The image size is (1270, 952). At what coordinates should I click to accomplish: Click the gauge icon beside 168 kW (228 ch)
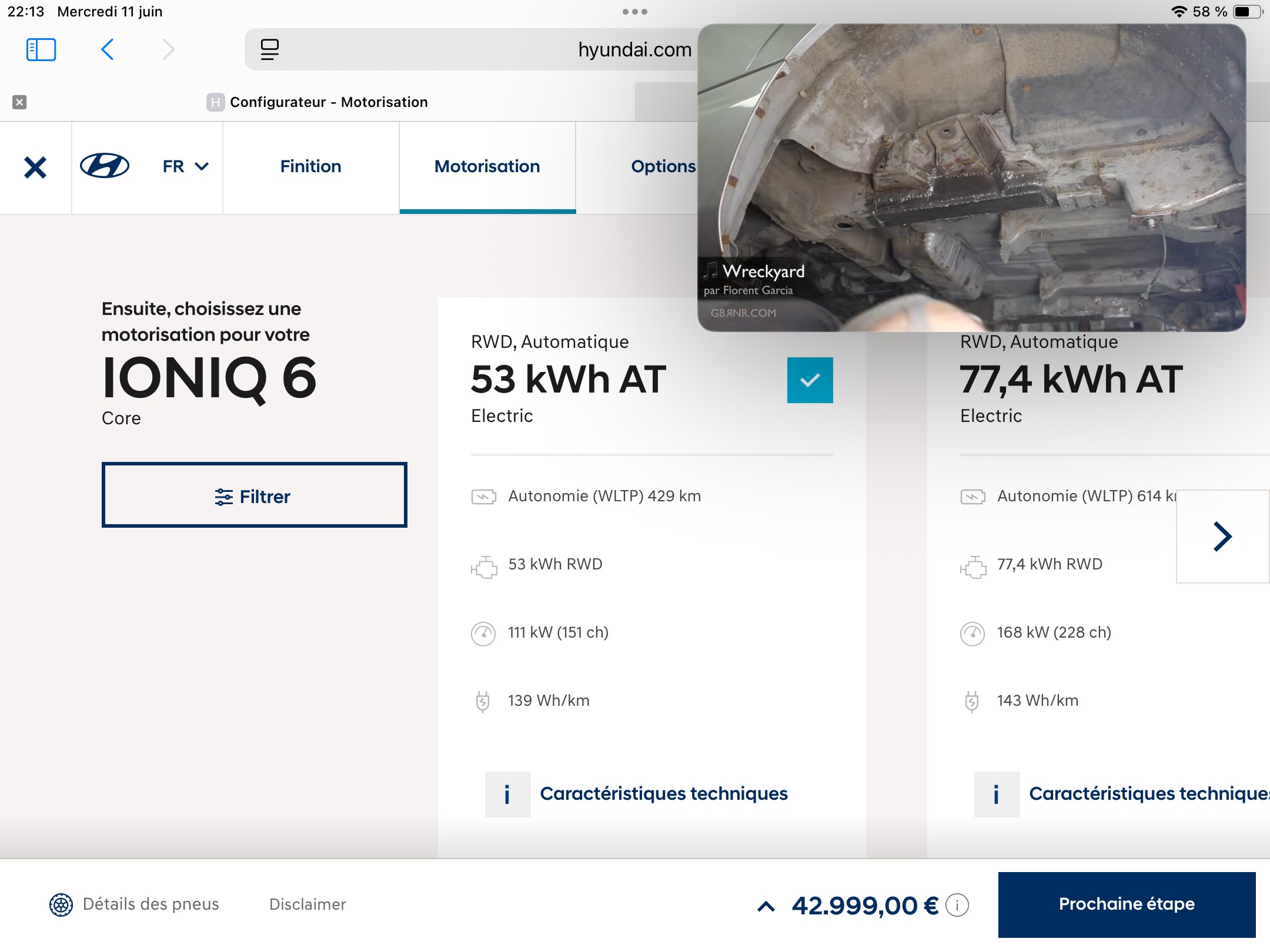click(x=972, y=634)
